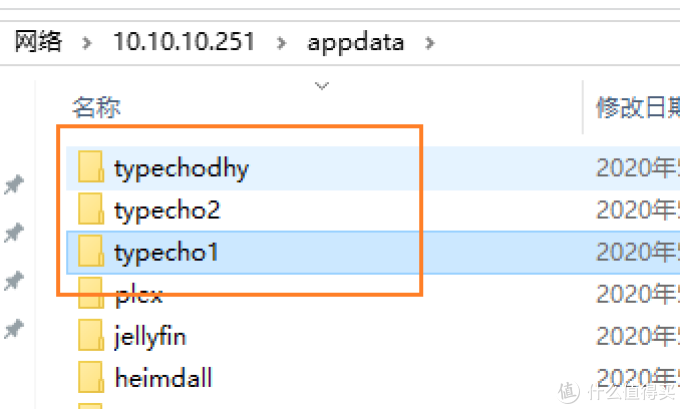Expand the chevron after 网络 in address bar
The width and height of the screenshot is (680, 409).
pyautogui.click(x=87, y=43)
